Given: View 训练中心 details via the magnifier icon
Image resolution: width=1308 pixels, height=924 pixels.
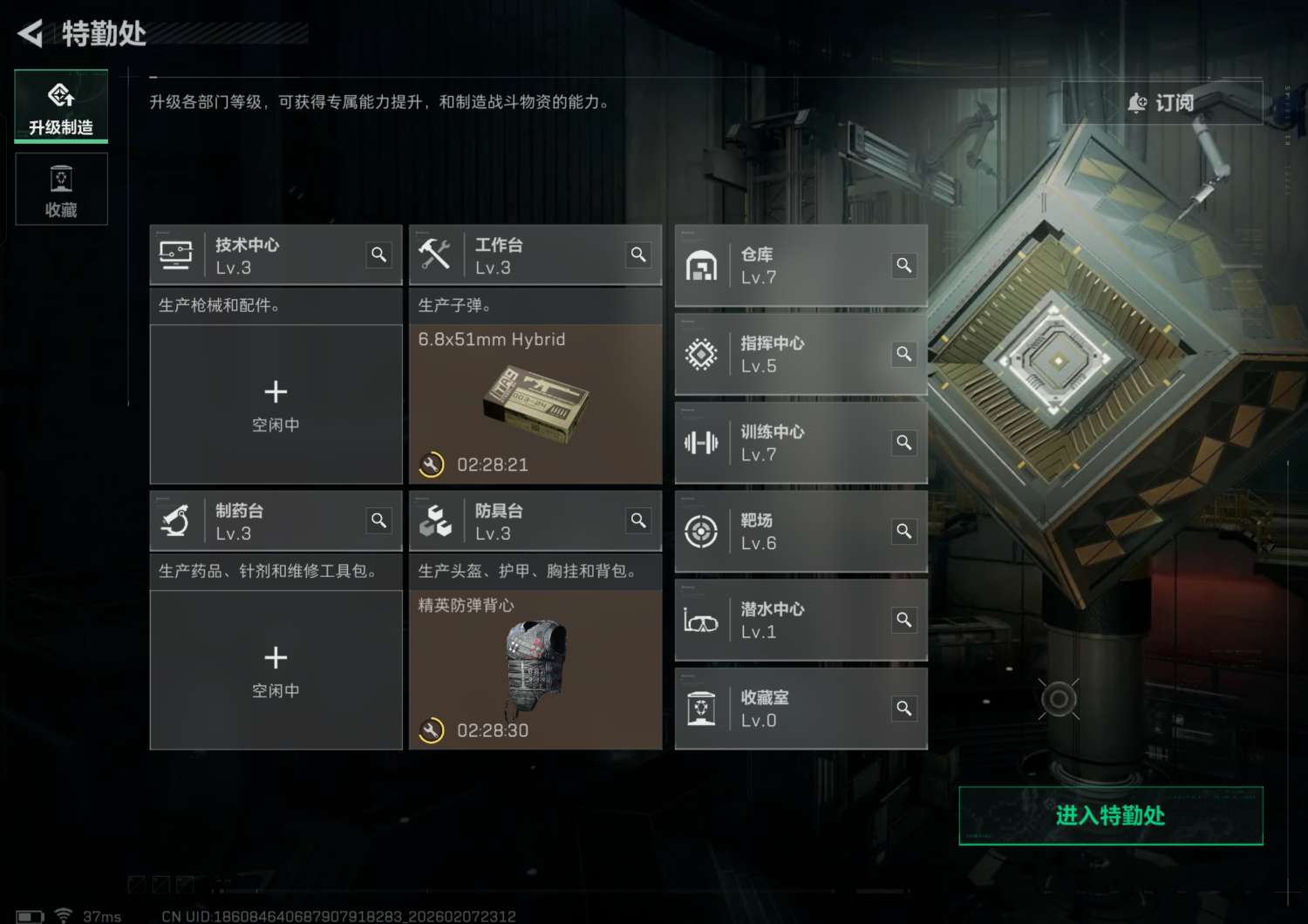Looking at the screenshot, I should (x=904, y=443).
